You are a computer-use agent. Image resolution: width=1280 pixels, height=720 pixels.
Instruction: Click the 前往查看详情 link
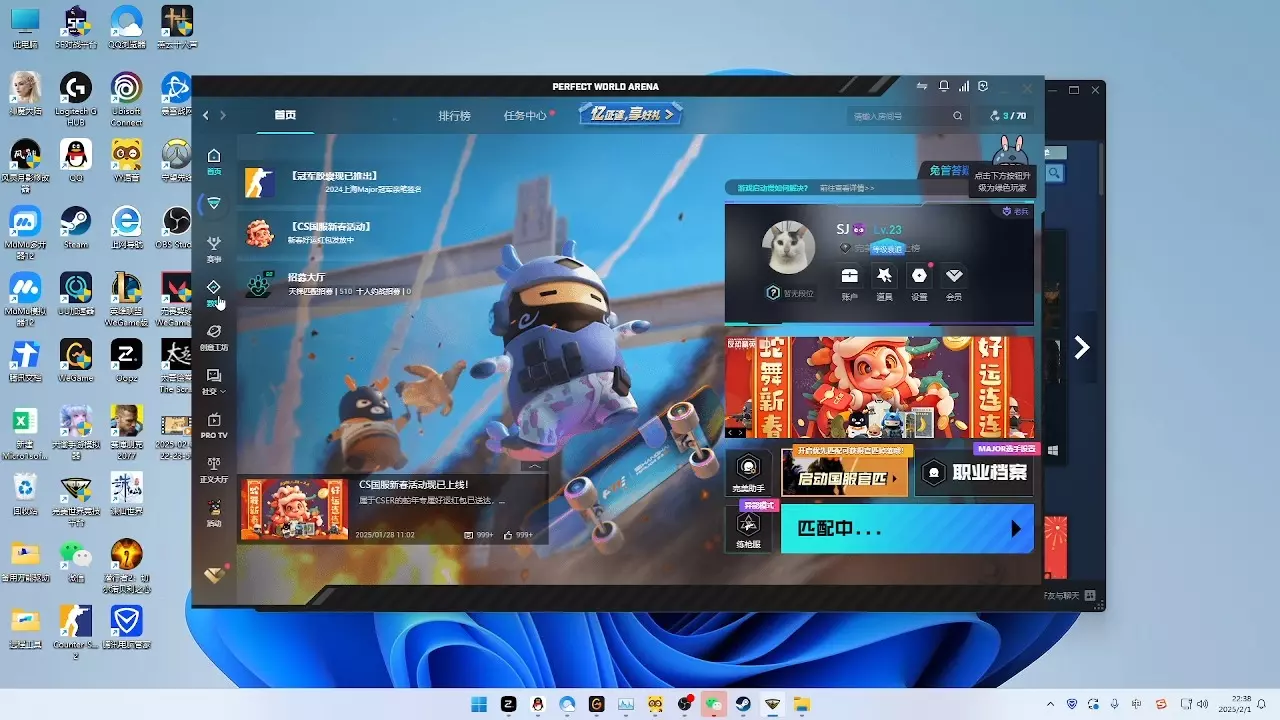pyautogui.click(x=847, y=188)
